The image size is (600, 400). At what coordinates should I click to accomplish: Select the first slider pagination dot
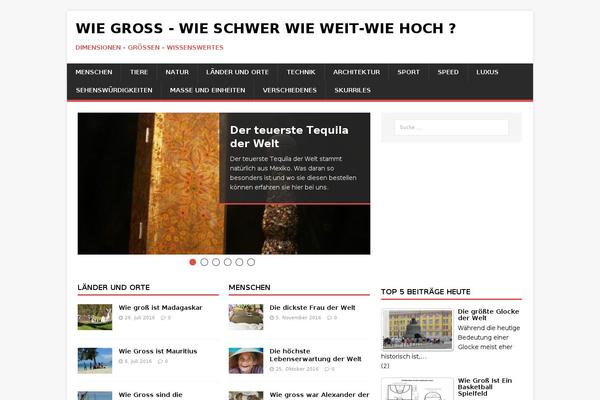tap(193, 262)
